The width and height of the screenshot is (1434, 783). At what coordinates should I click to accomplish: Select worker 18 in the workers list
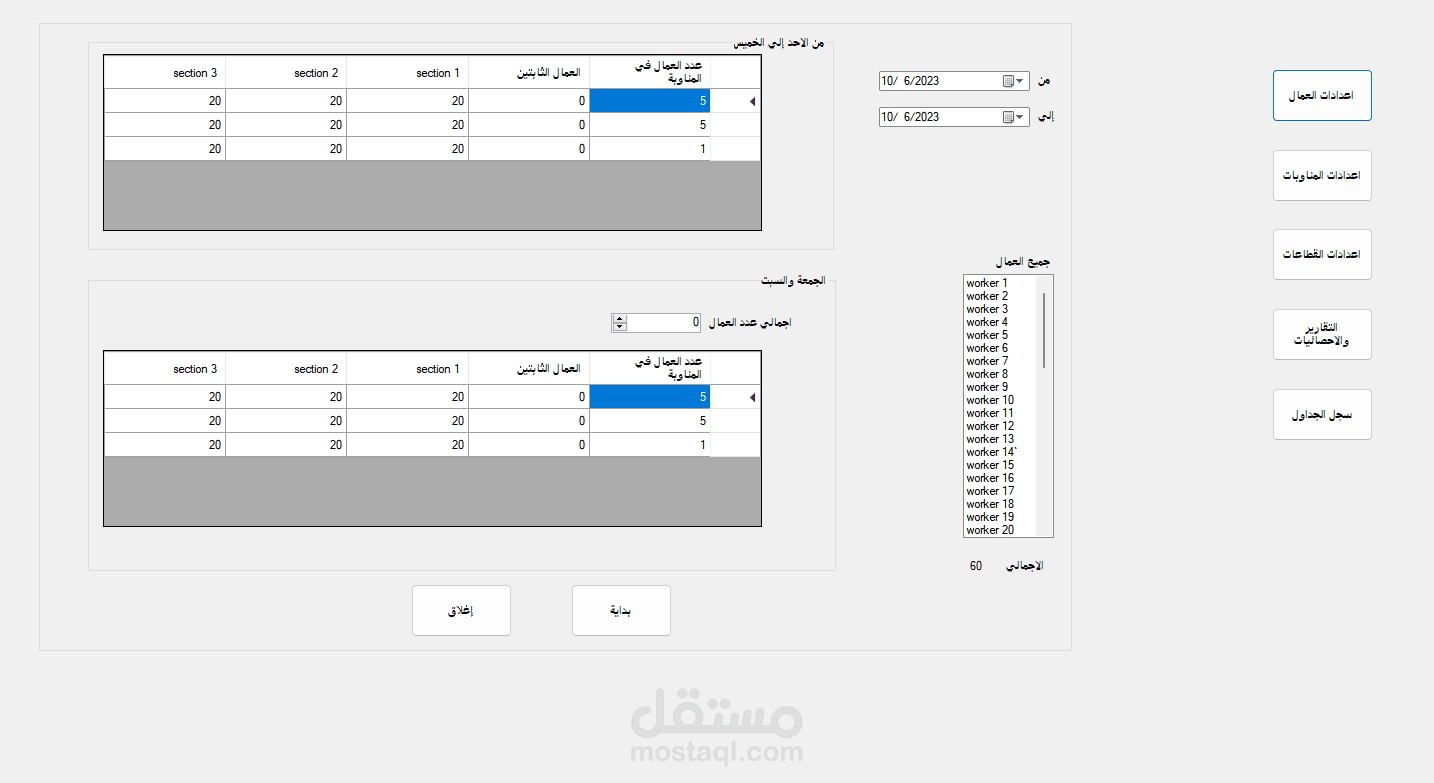(990, 504)
